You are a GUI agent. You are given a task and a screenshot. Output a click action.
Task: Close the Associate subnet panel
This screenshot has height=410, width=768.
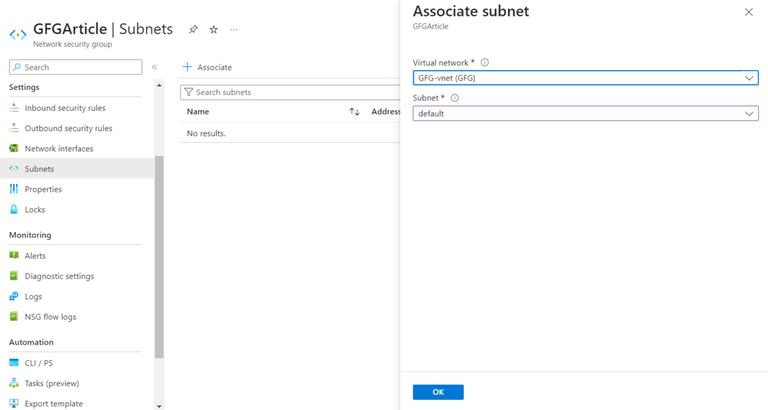point(749,12)
